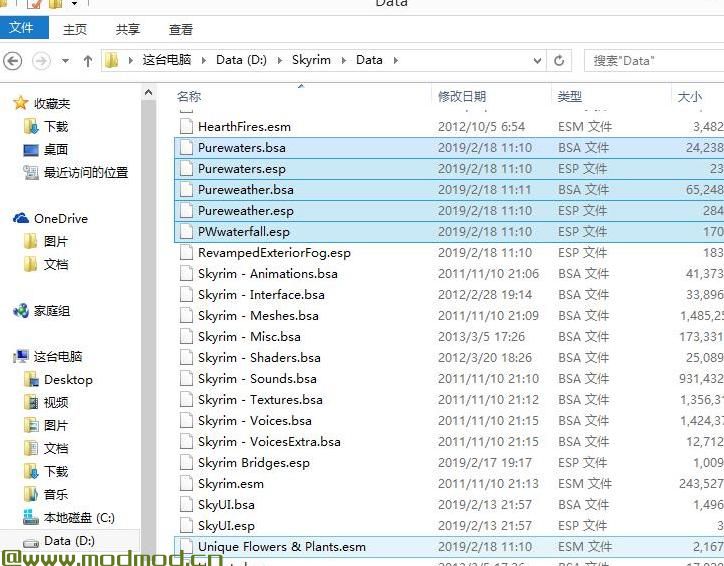Select OneDrive cloud icon in sidebar
This screenshot has height=566, width=724.
(x=21, y=218)
